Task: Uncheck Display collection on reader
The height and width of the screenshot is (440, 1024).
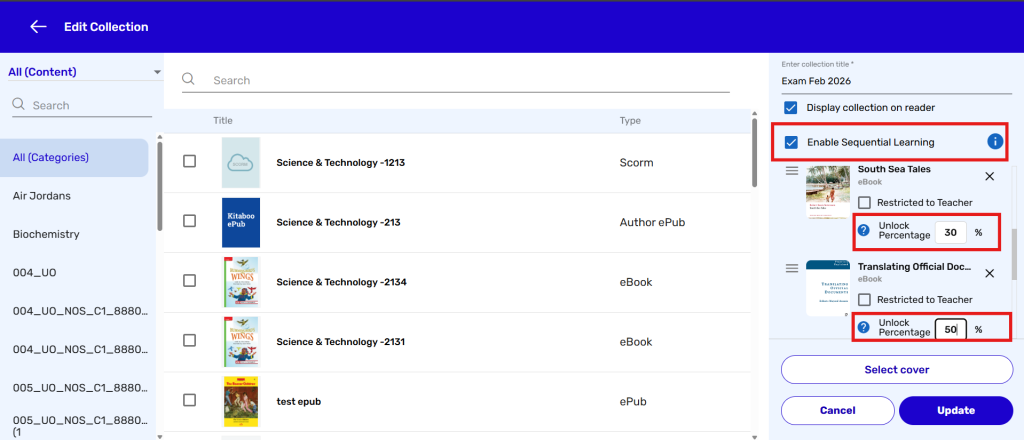Action: 791,107
